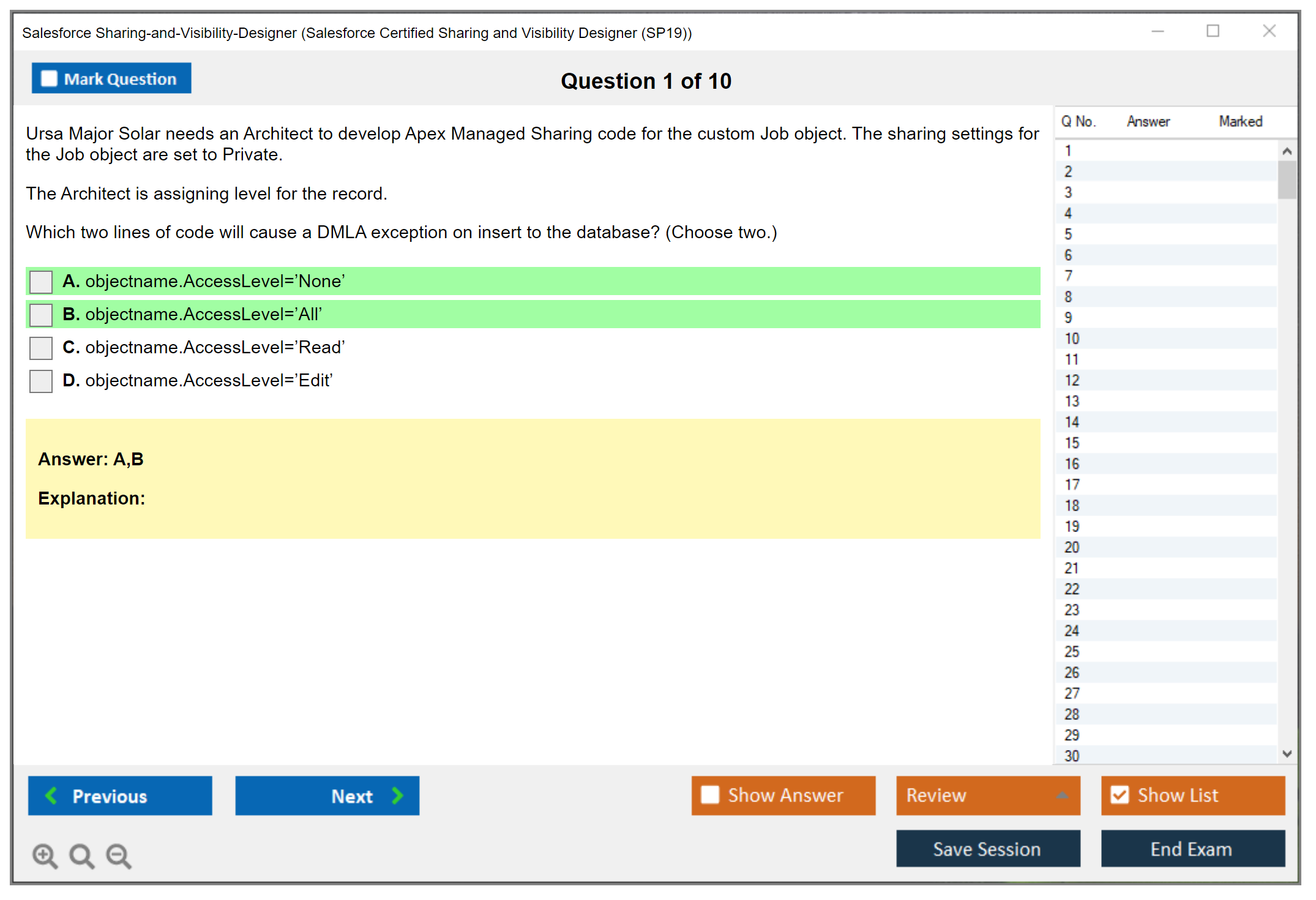This screenshot has width=1316, height=900.
Task: Open the Review dropdown menu
Action: (x=1062, y=795)
